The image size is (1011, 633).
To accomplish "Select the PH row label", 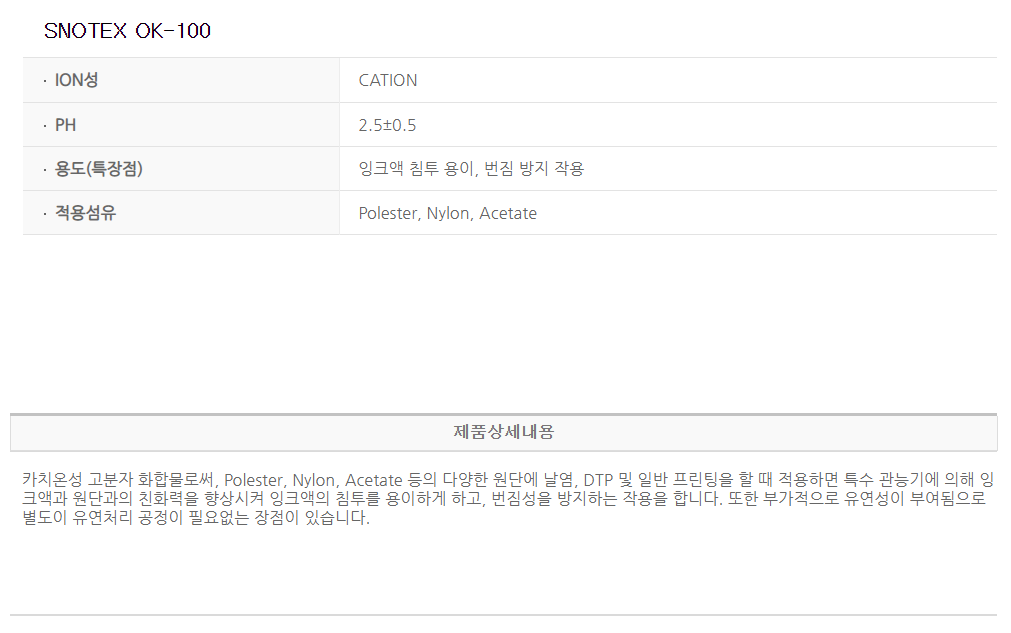I will pyautogui.click(x=65, y=125).
